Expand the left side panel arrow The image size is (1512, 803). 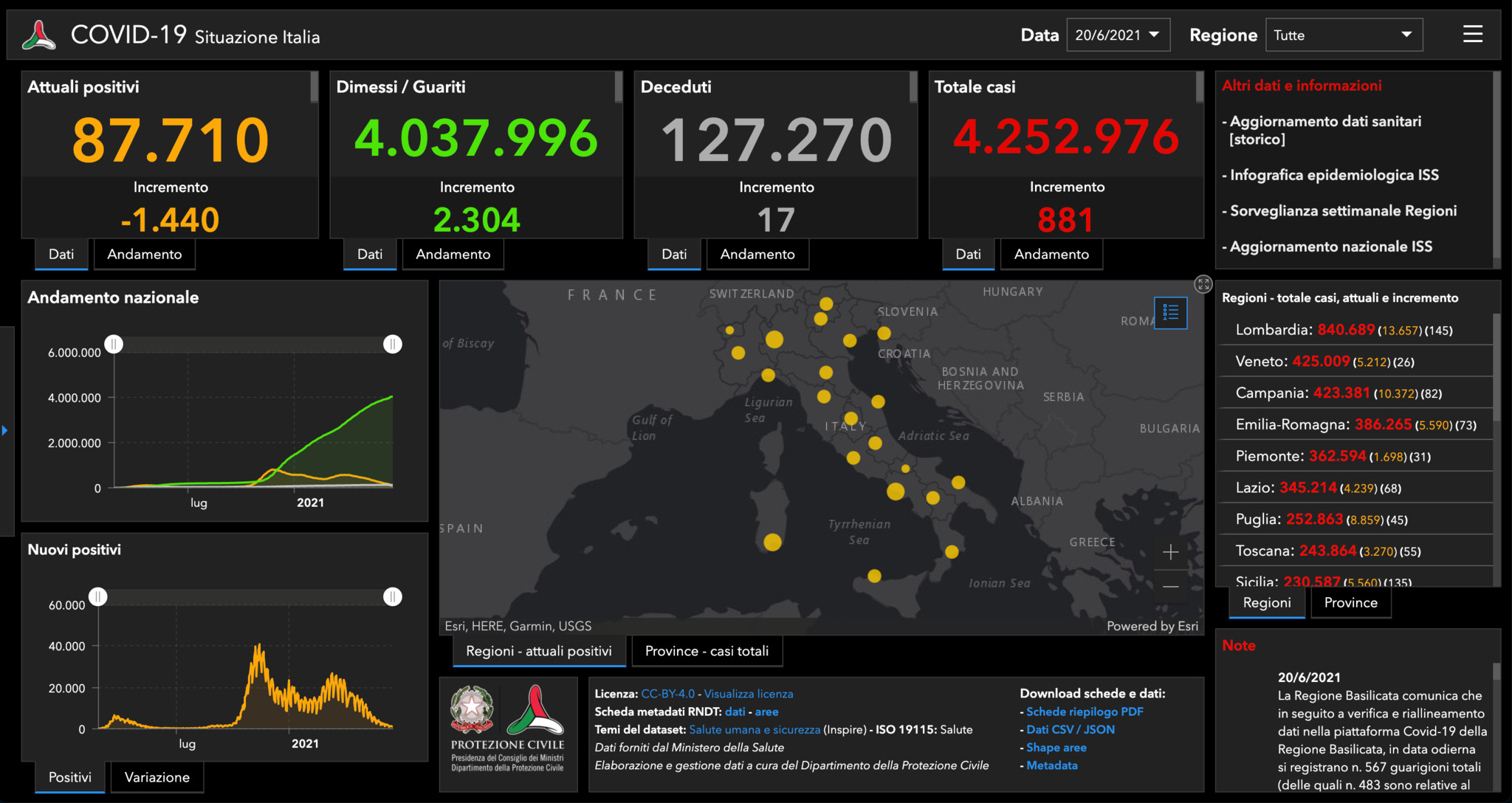click(x=5, y=430)
